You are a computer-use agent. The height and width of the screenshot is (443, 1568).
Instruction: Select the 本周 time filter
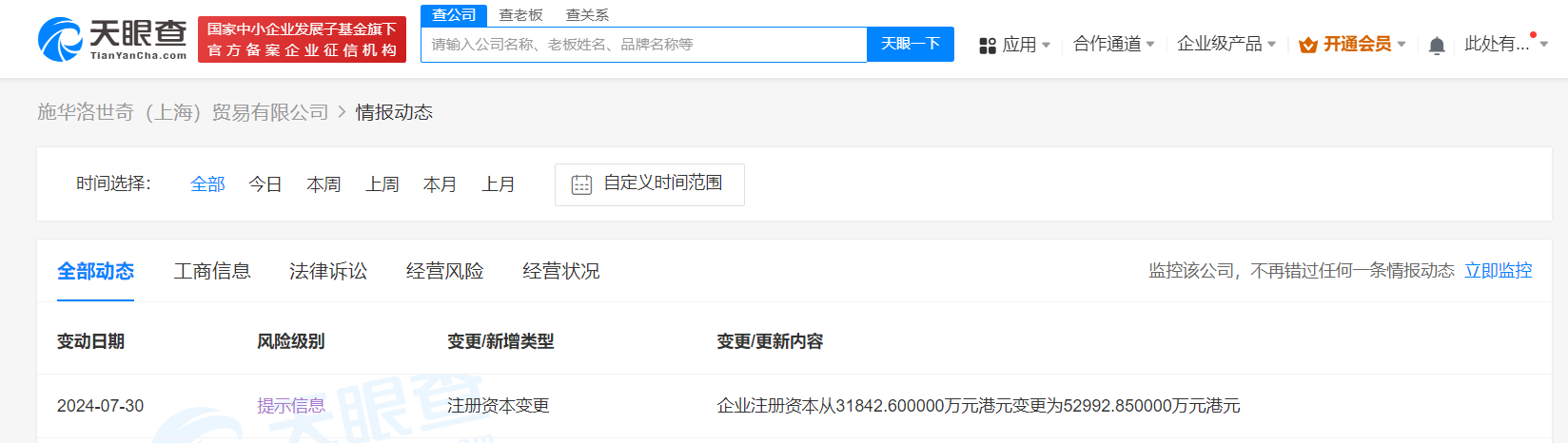323,184
